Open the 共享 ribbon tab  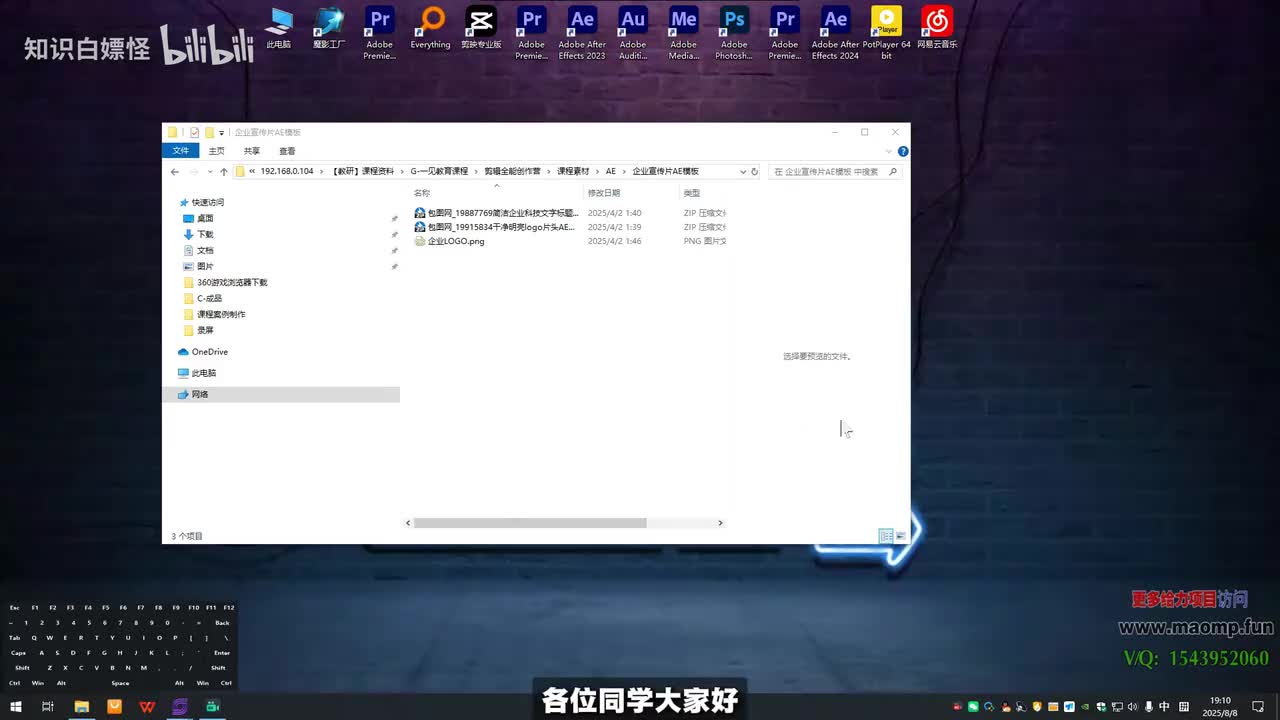pos(252,151)
